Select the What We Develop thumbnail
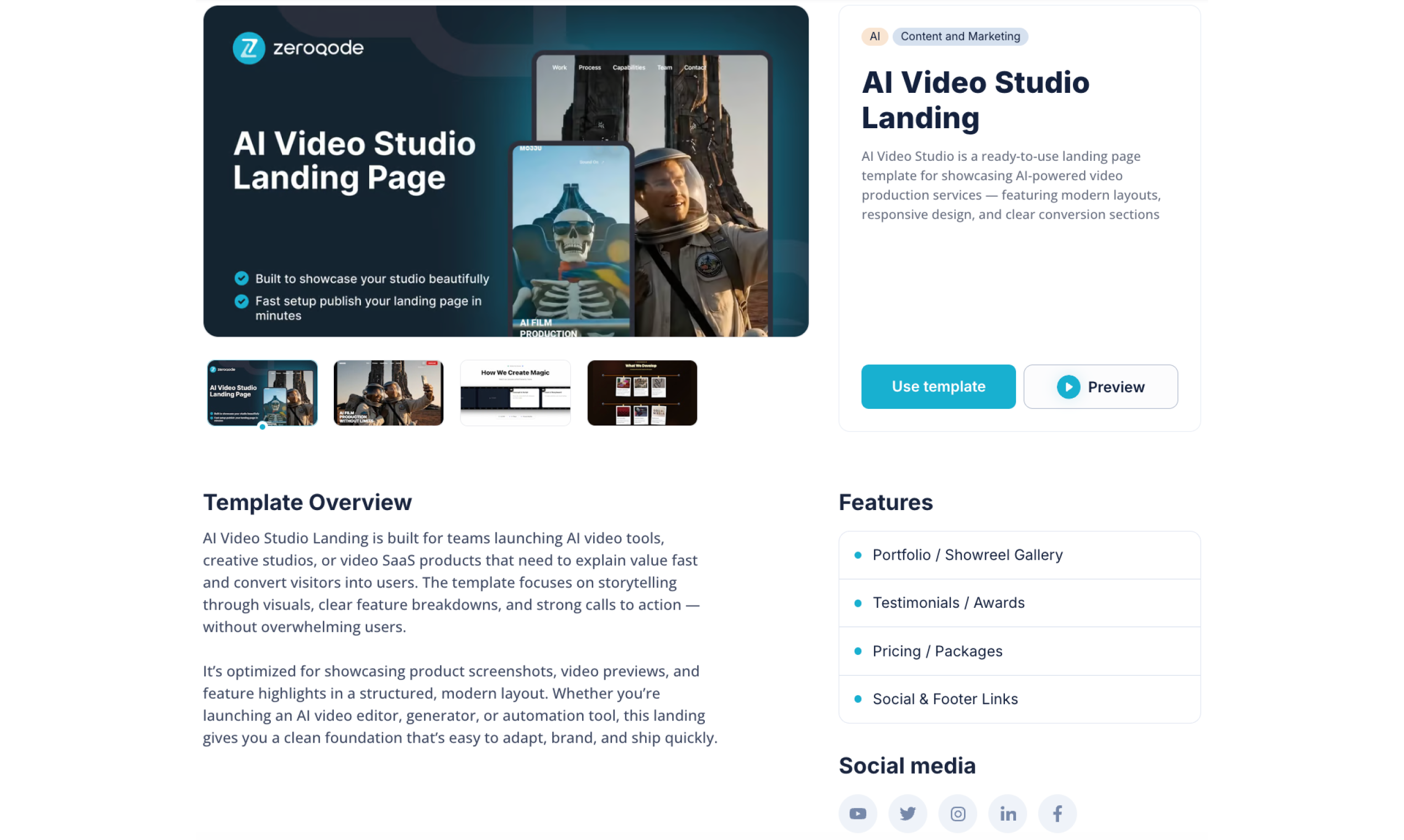This screenshot has width=1404, height=840. click(642, 393)
